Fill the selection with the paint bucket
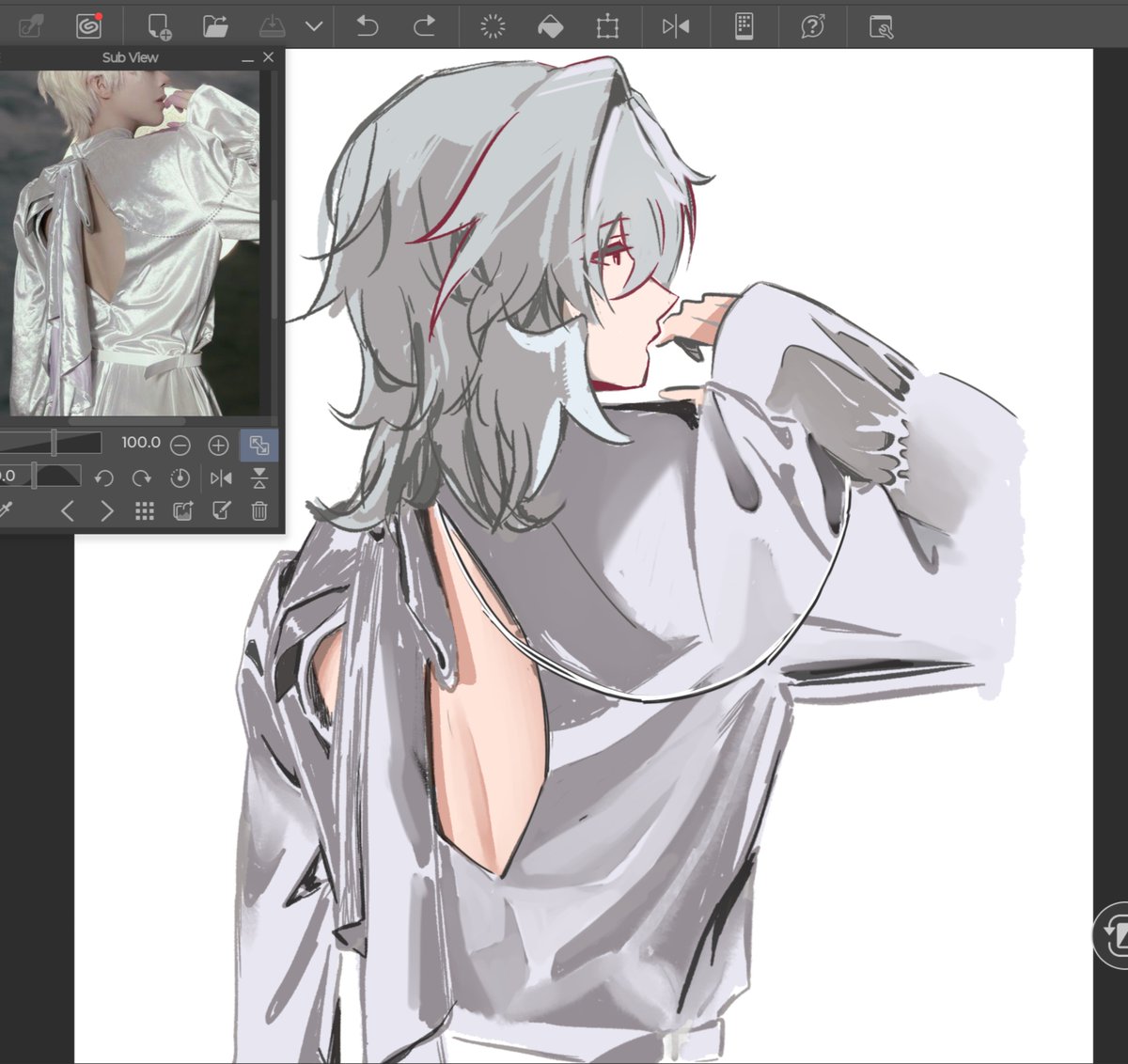This screenshot has height=1064, width=1128. (x=550, y=26)
